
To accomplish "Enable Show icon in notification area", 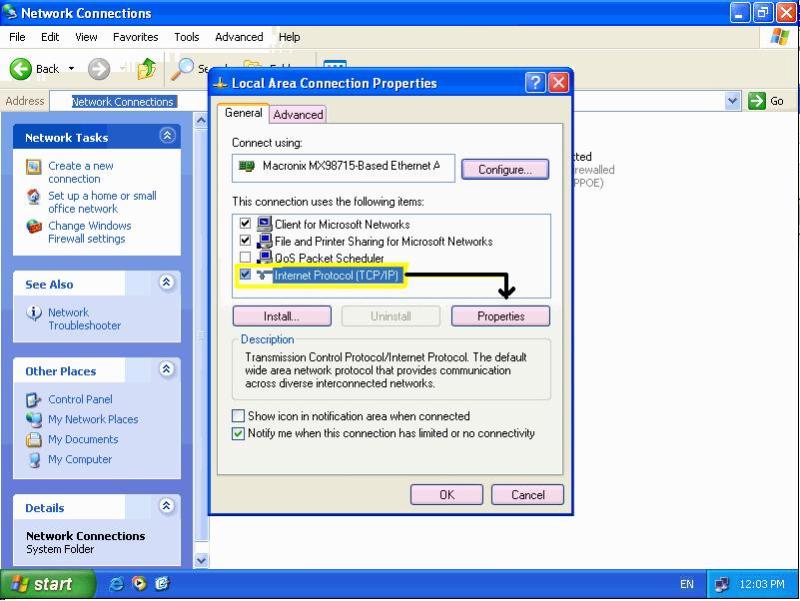I will coord(238,416).
